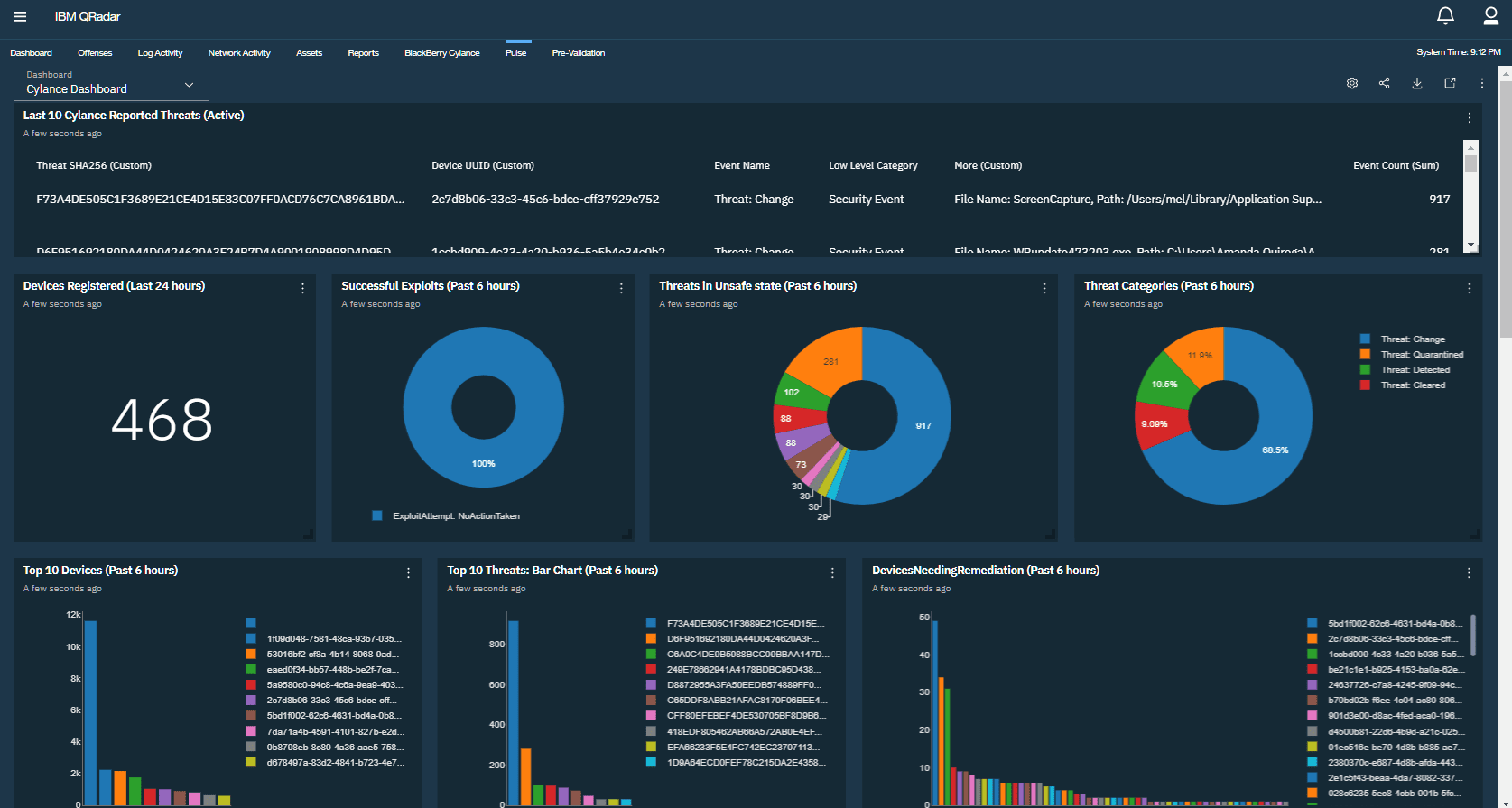
Task: Open the BlackBerry Cylance tab
Action: point(442,53)
